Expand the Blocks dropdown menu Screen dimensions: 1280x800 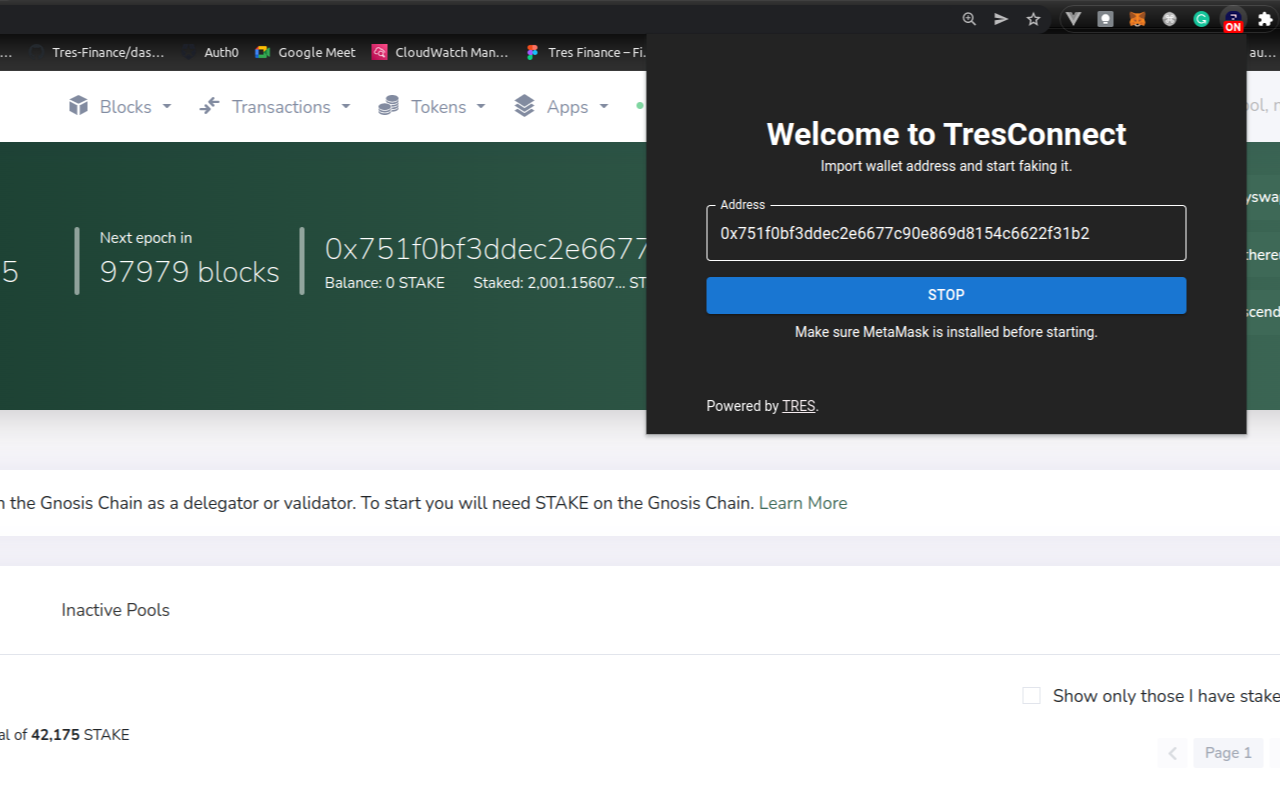(x=119, y=106)
